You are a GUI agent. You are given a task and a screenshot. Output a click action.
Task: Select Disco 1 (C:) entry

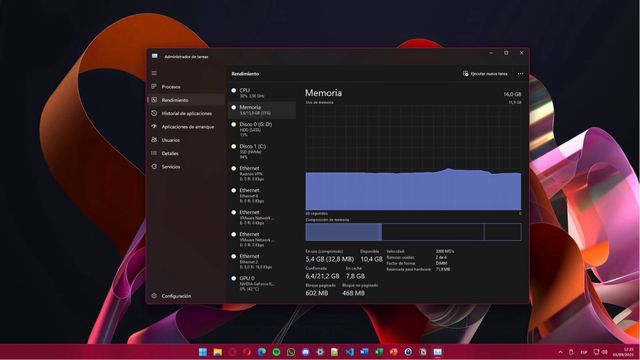pyautogui.click(x=262, y=151)
